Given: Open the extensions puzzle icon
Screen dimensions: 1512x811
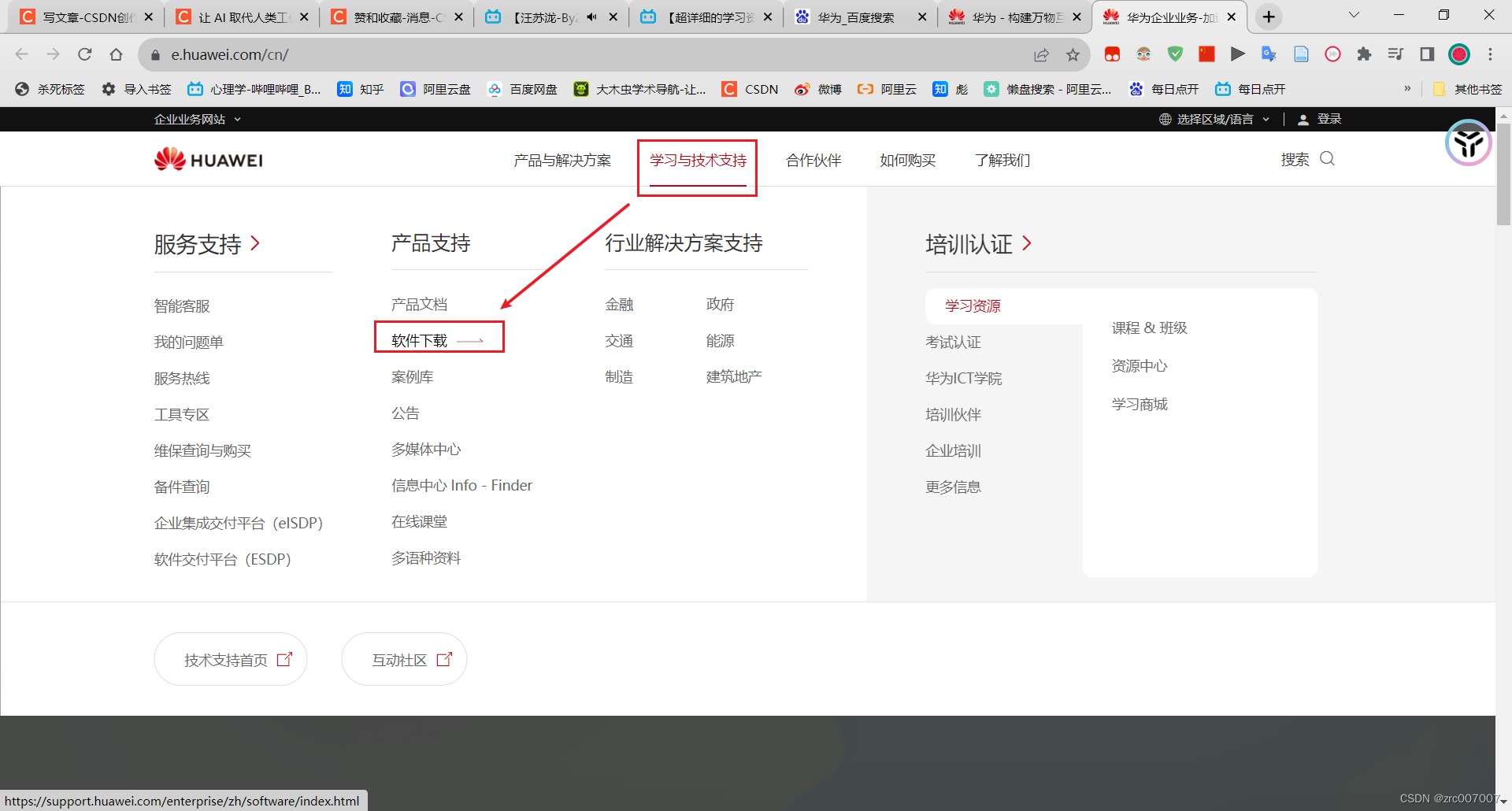Looking at the screenshot, I should pos(1364,54).
